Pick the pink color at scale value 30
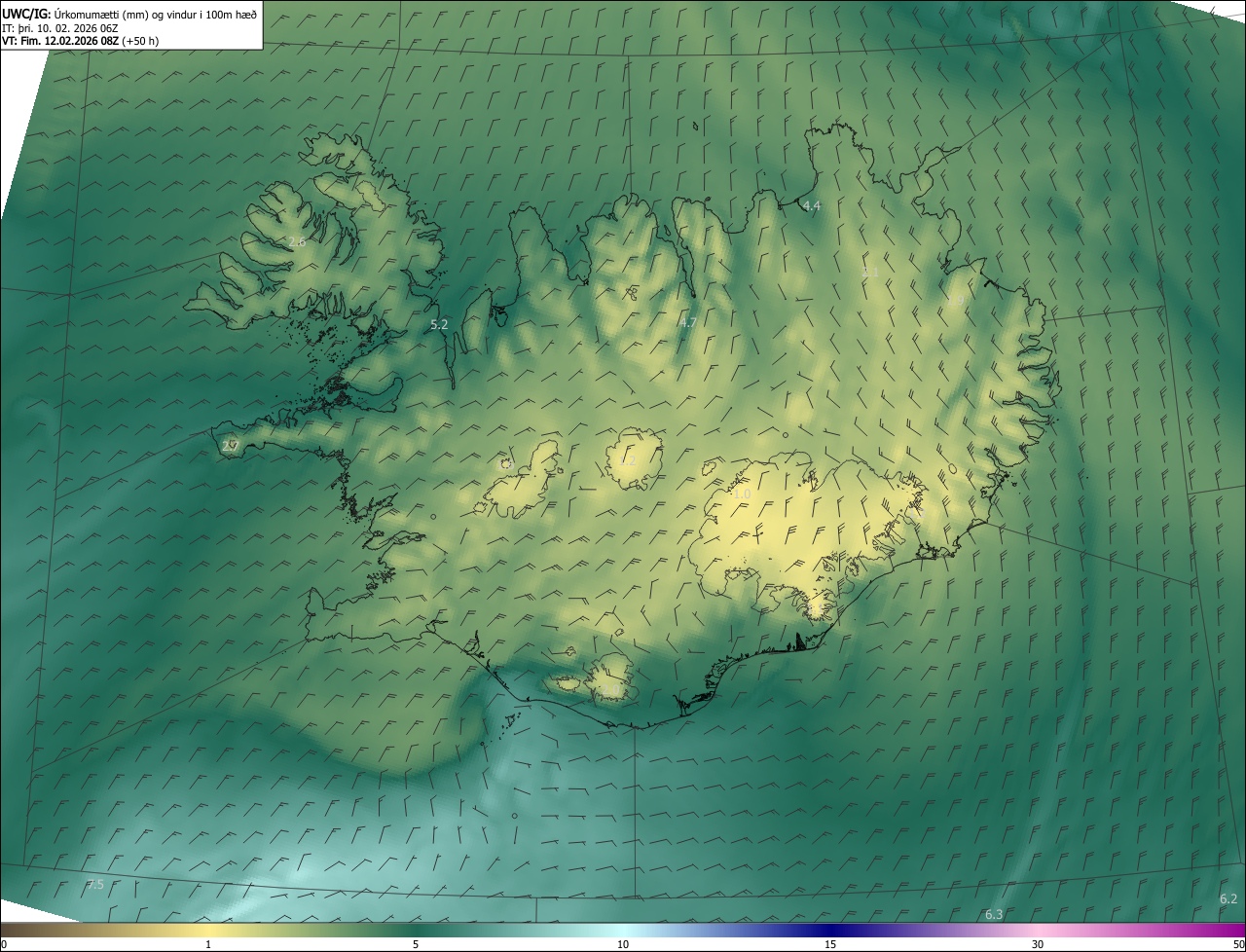 tap(1038, 931)
